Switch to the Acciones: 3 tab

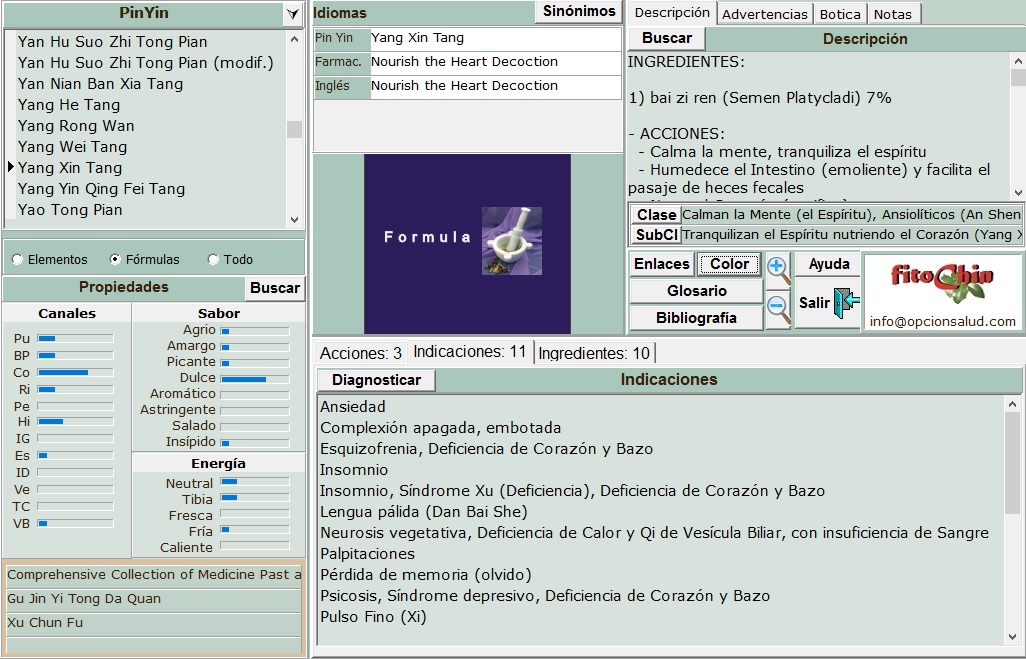pos(361,353)
